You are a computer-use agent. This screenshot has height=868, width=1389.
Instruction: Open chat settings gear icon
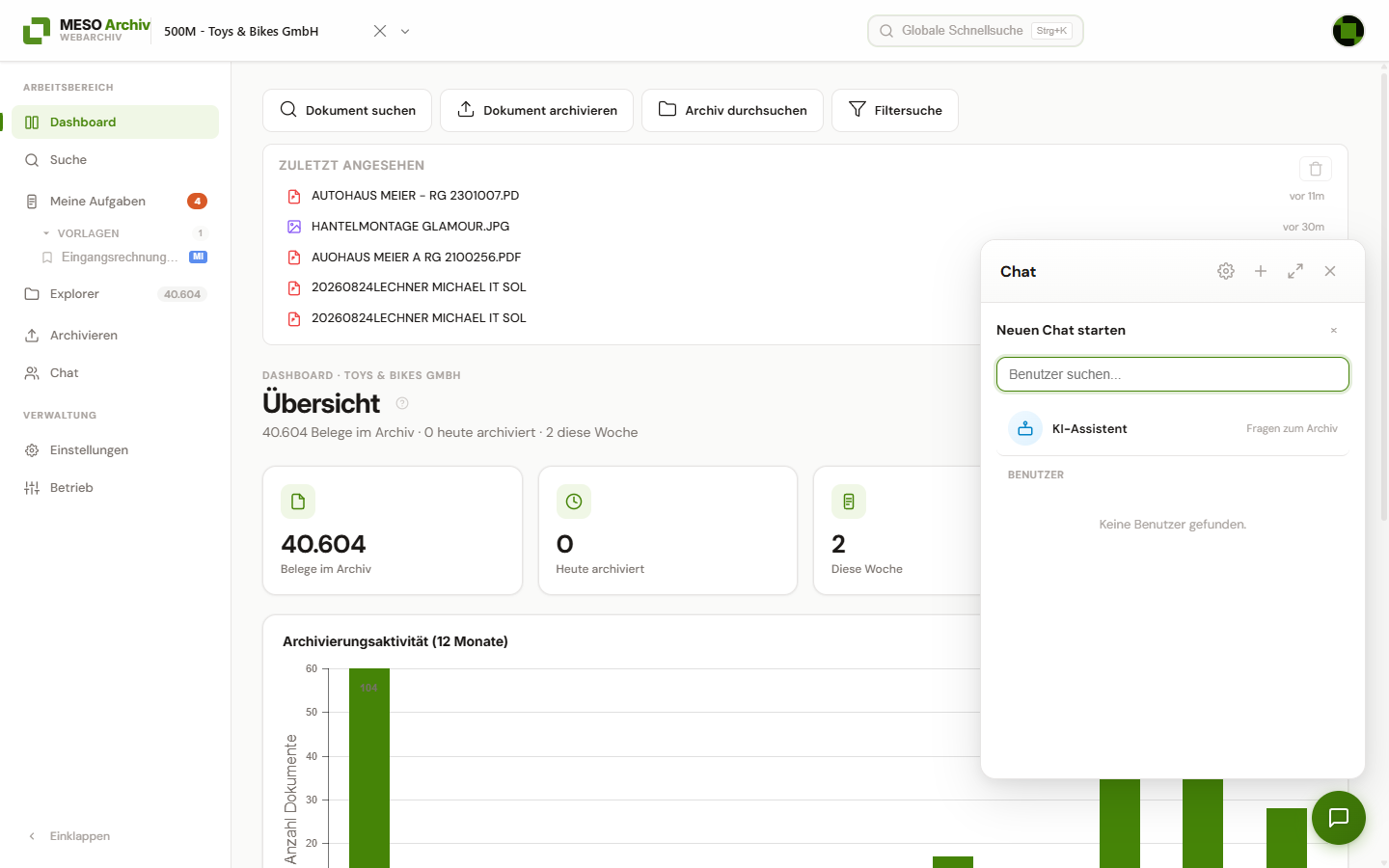[x=1226, y=271]
